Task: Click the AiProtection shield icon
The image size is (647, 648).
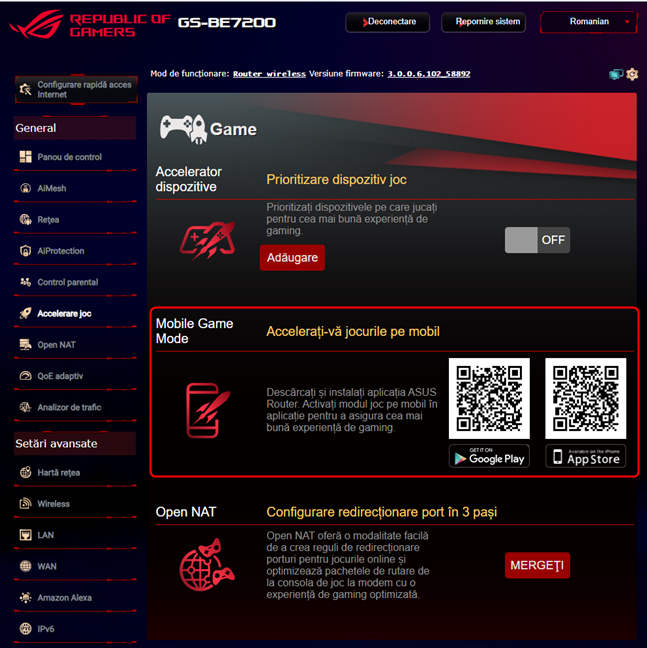Action: click(x=26, y=251)
